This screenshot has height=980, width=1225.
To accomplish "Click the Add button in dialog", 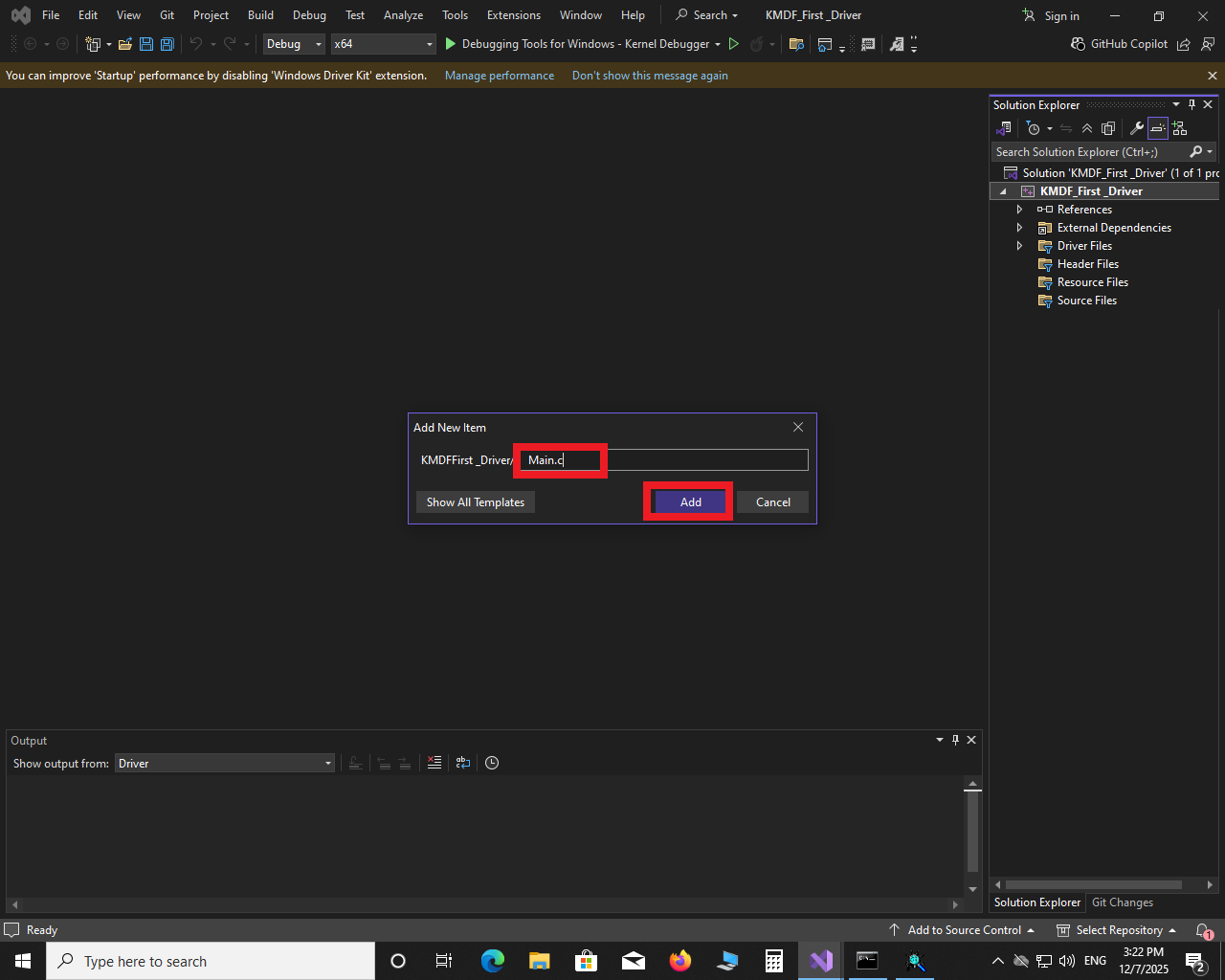I will tap(690, 502).
